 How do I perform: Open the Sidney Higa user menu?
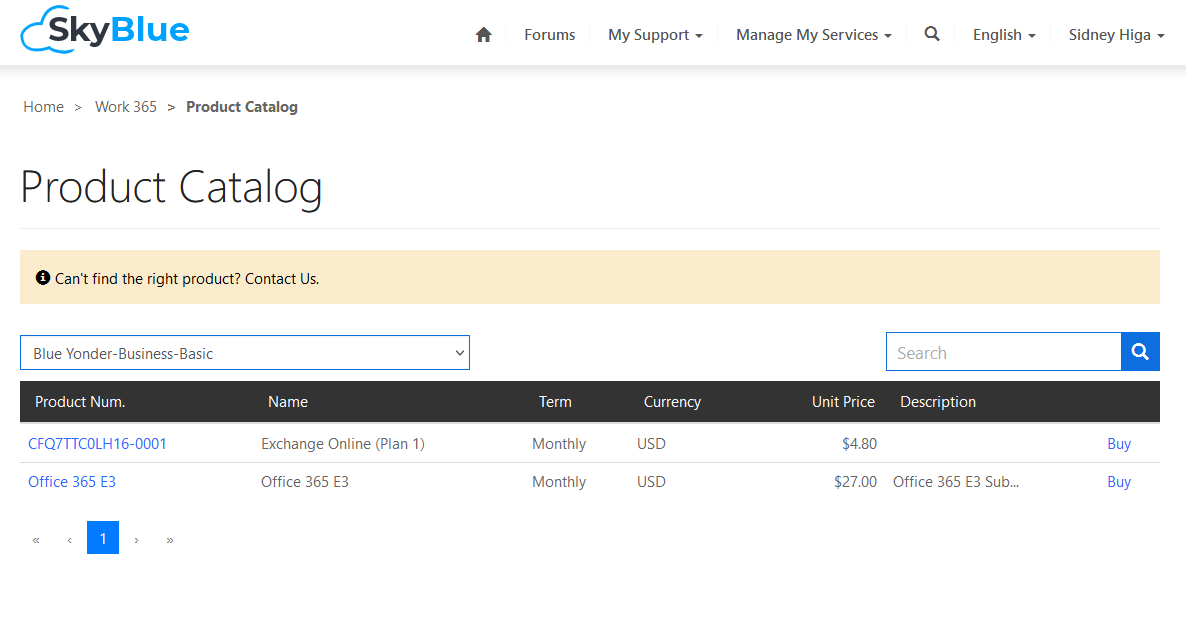[1116, 35]
